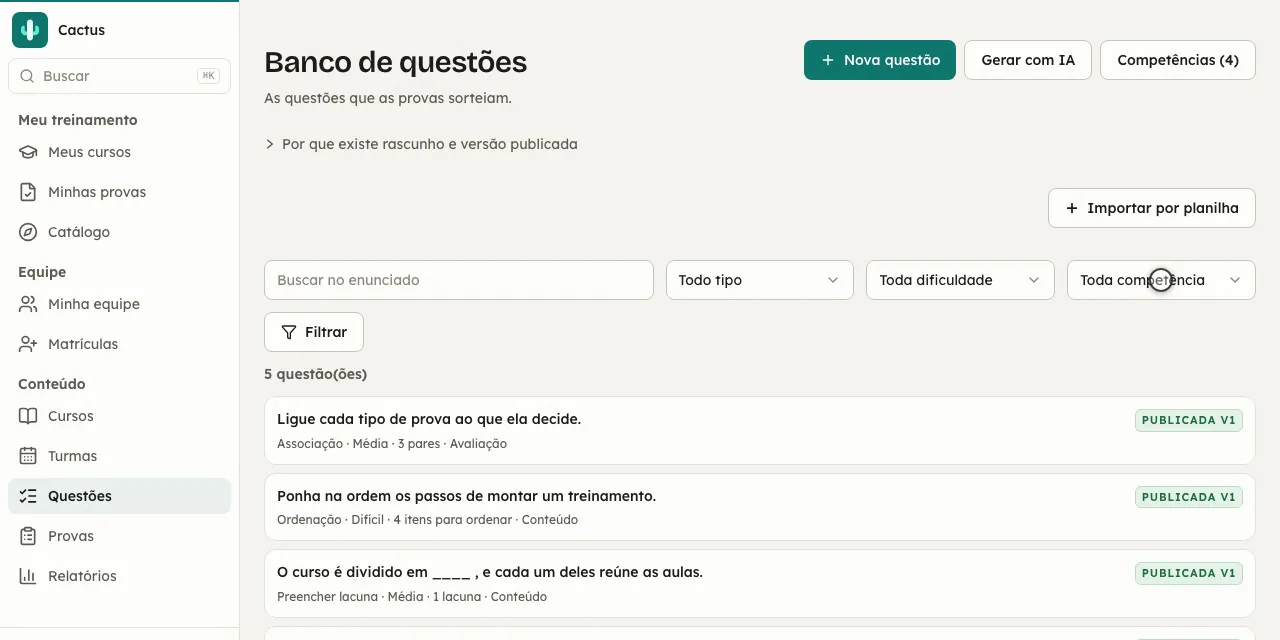Click the bar chart icon for Relatórios
Image resolution: width=1280 pixels, height=640 pixels.
(x=28, y=576)
